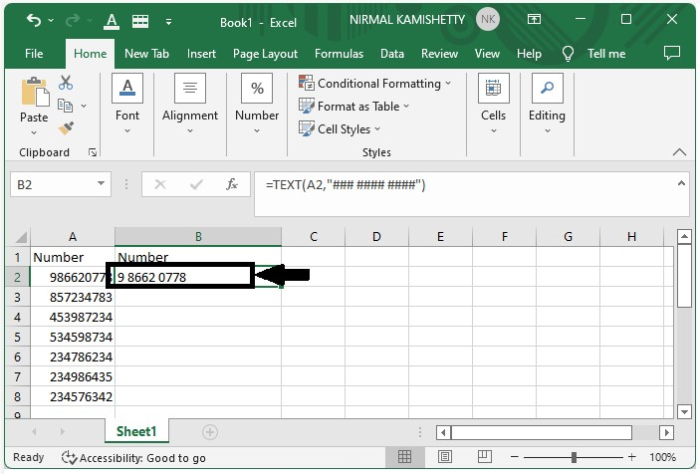Open Format as Table dropdown
The image size is (700, 474).
(406, 106)
